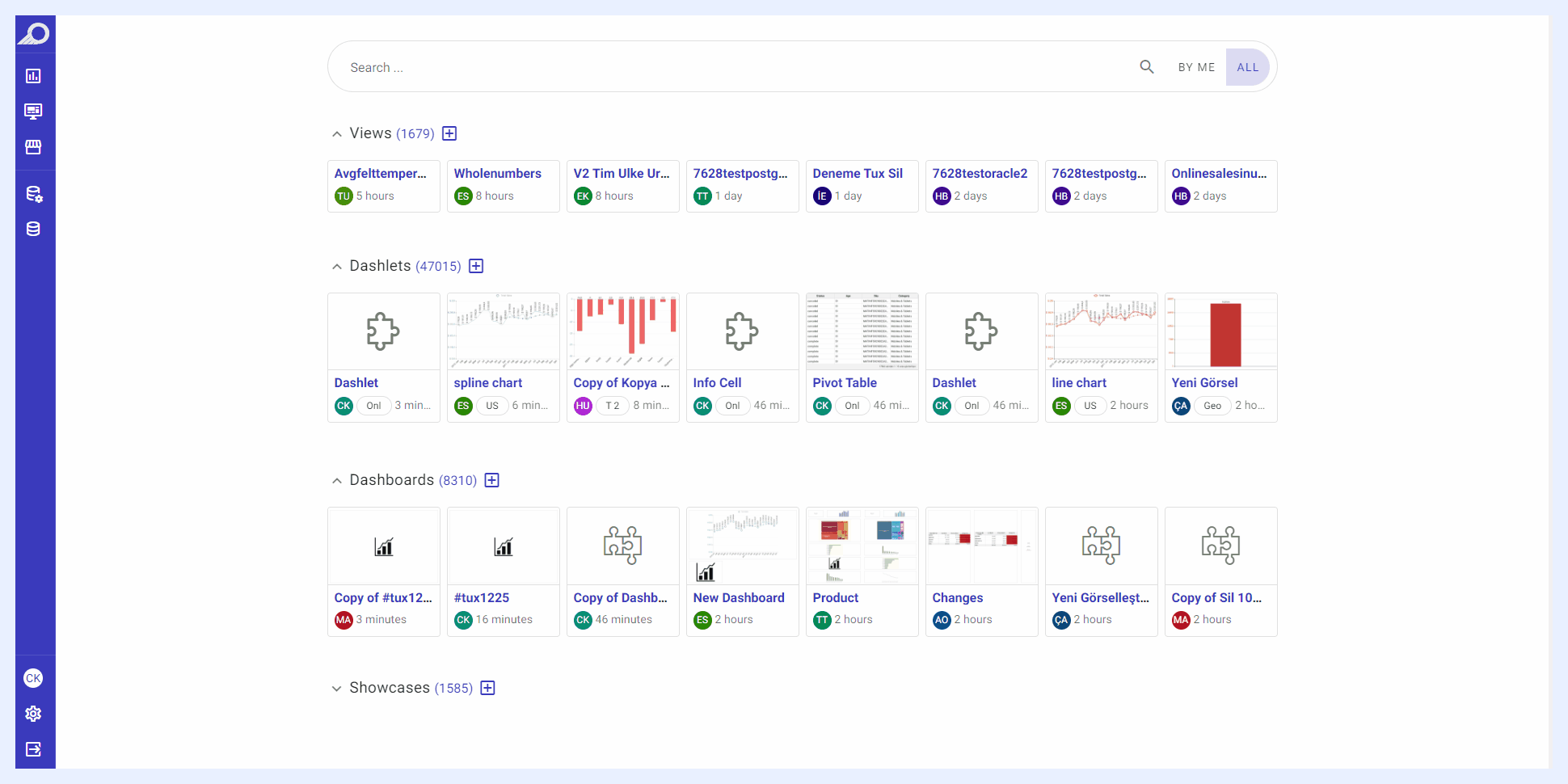Viewport: 1568px width, 784px height.
Task: Click the Pivot Table dashlet thumbnail
Action: point(862,331)
